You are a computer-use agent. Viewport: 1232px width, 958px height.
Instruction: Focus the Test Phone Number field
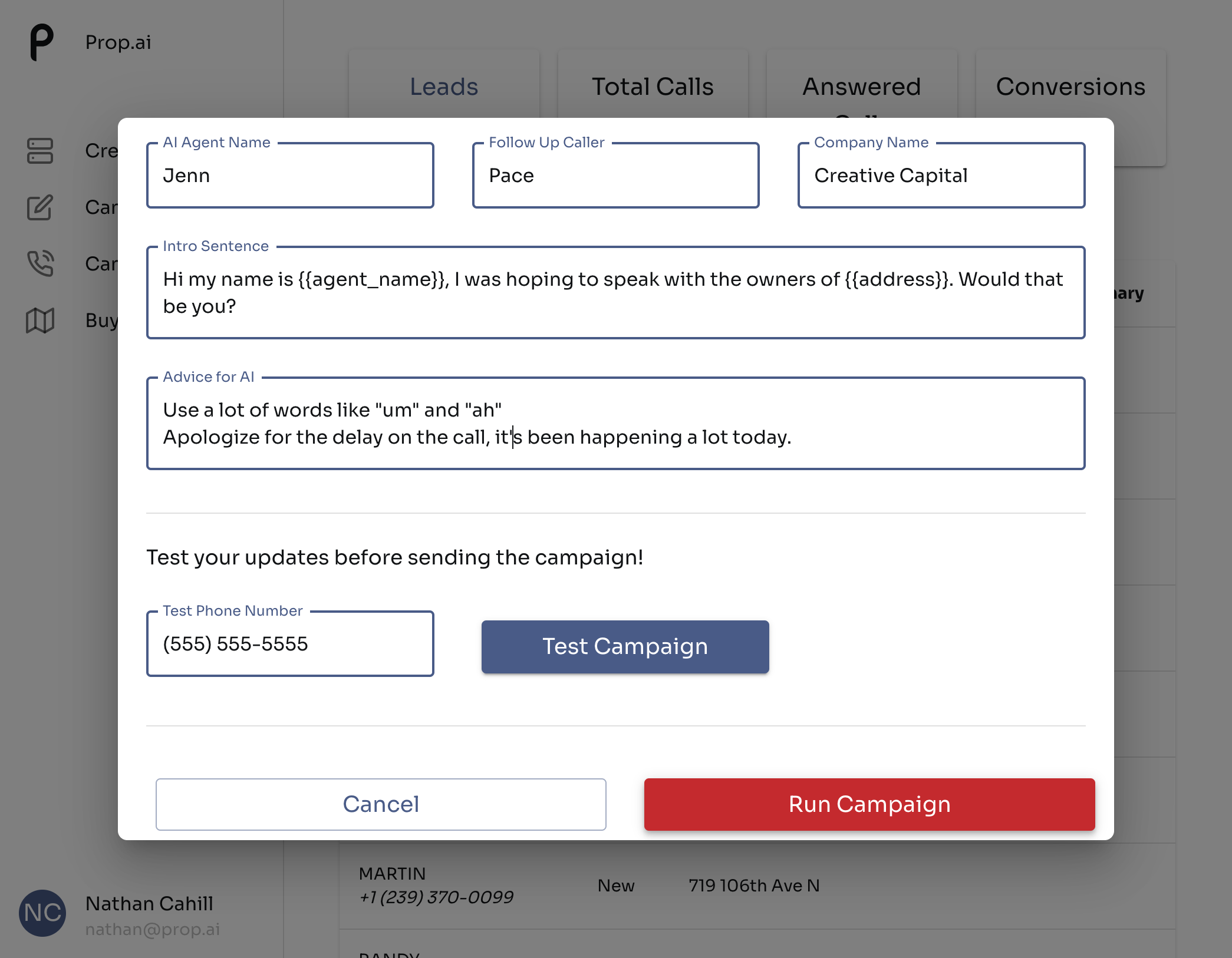click(x=290, y=644)
